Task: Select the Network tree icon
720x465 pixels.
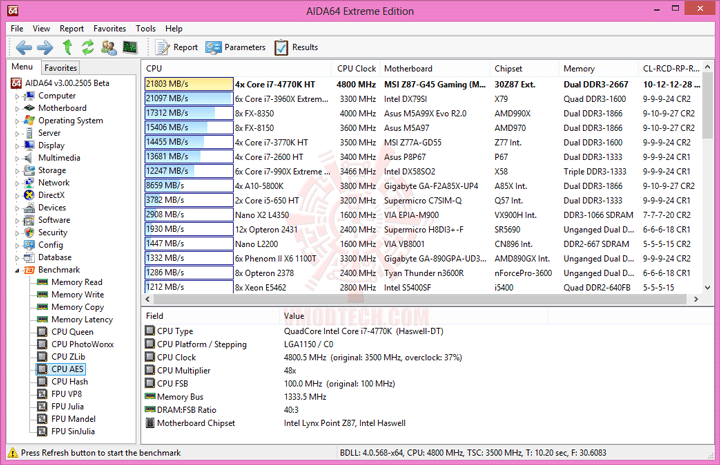Action: 29,183
